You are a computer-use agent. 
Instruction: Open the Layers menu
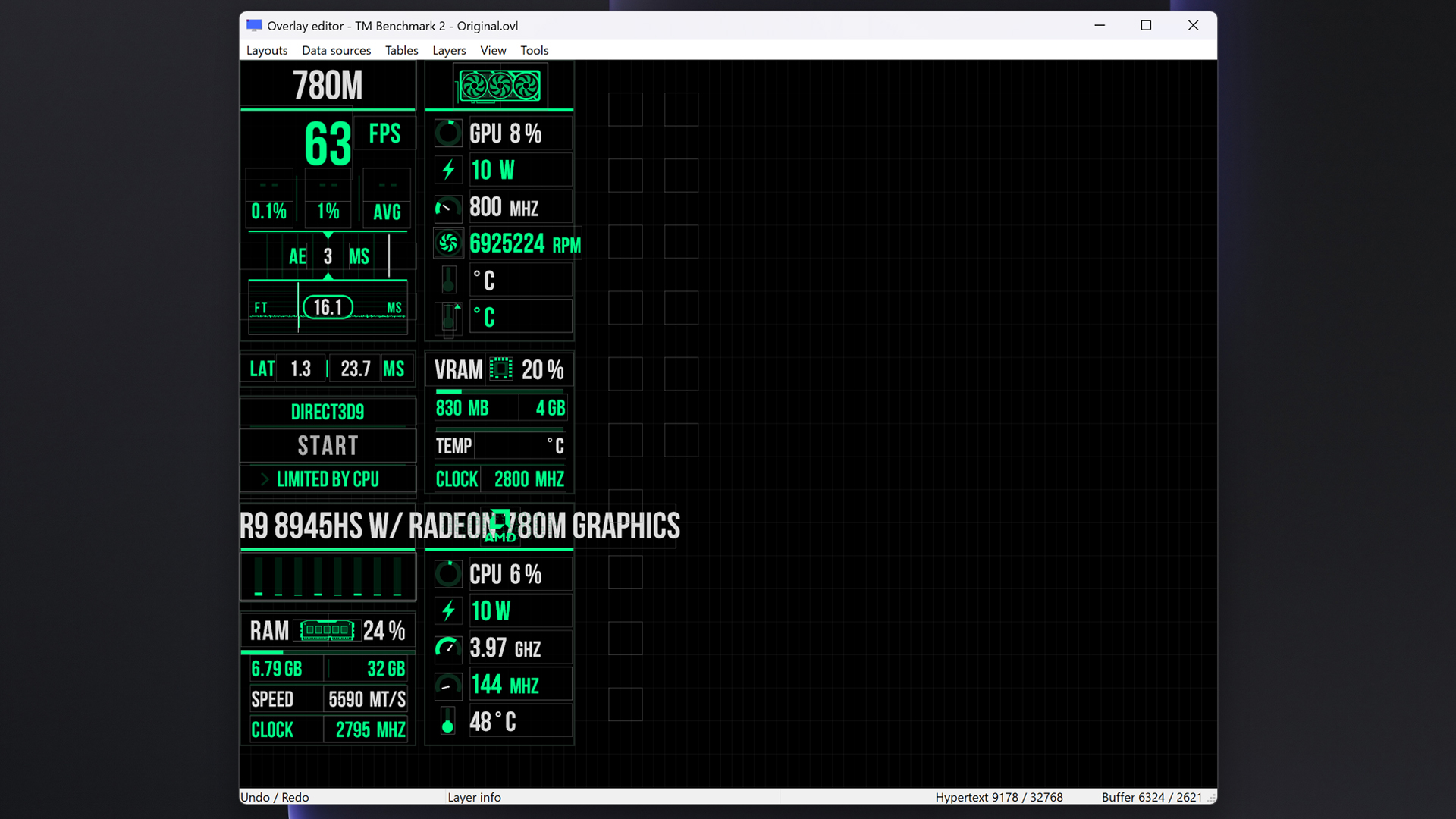tap(449, 50)
